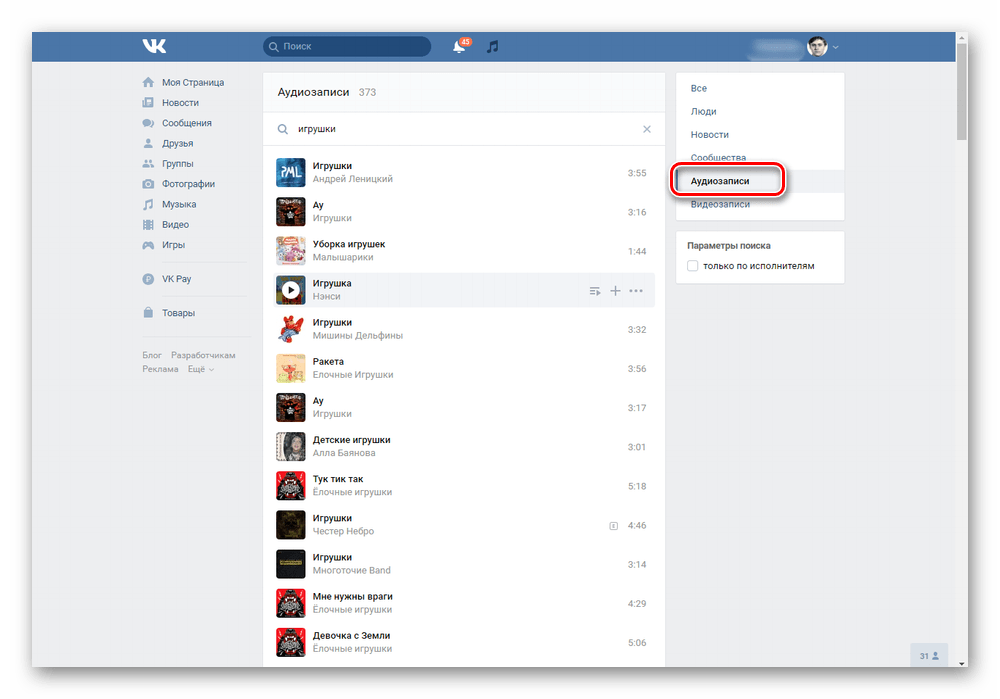Select Видеозаписи search category
This screenshot has width=1000, height=699.
pyautogui.click(x=720, y=204)
